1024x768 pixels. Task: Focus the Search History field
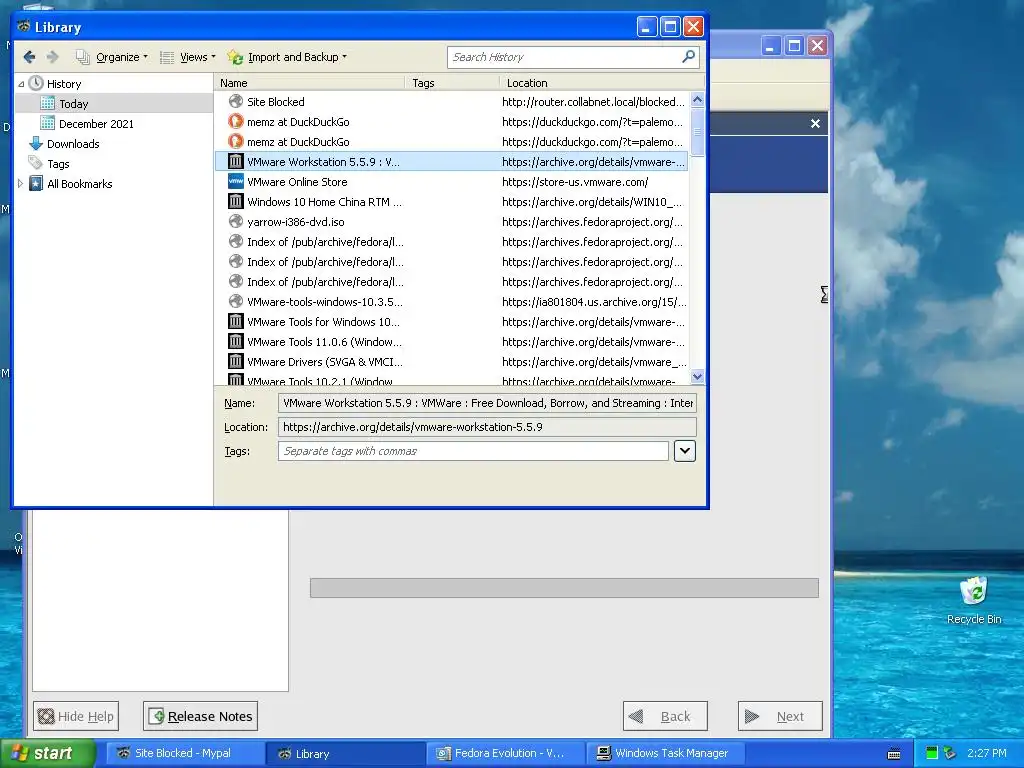565,57
